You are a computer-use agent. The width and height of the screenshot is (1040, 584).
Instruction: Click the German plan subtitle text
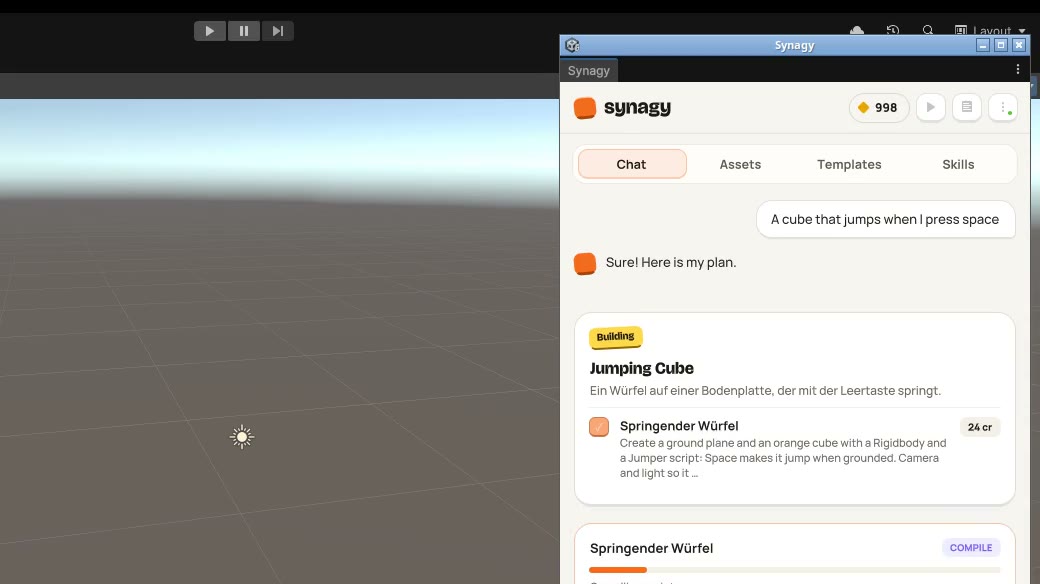(x=765, y=391)
